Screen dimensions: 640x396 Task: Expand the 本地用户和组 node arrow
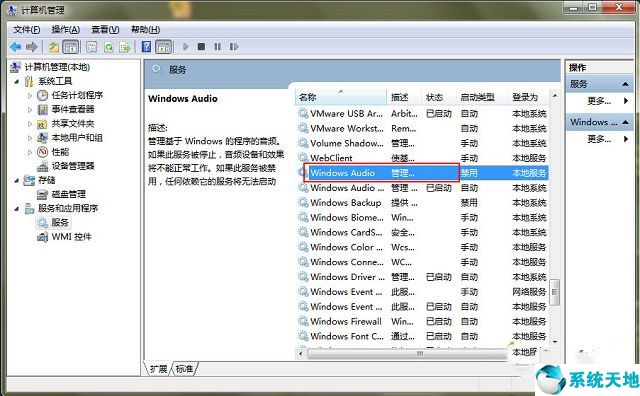(29, 138)
